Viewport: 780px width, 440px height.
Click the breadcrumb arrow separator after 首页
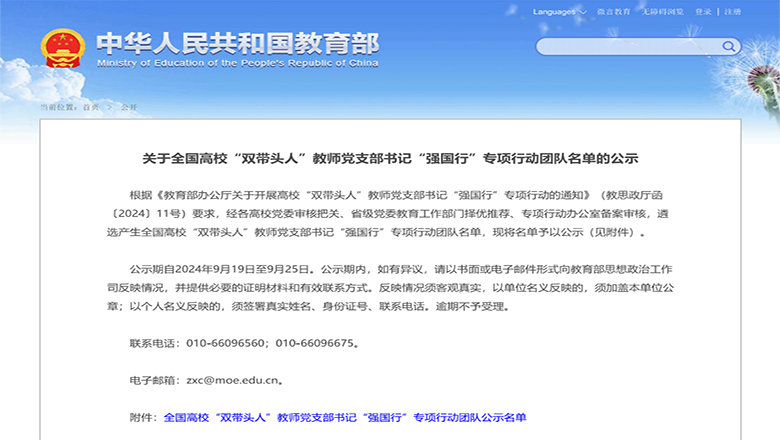click(108, 106)
